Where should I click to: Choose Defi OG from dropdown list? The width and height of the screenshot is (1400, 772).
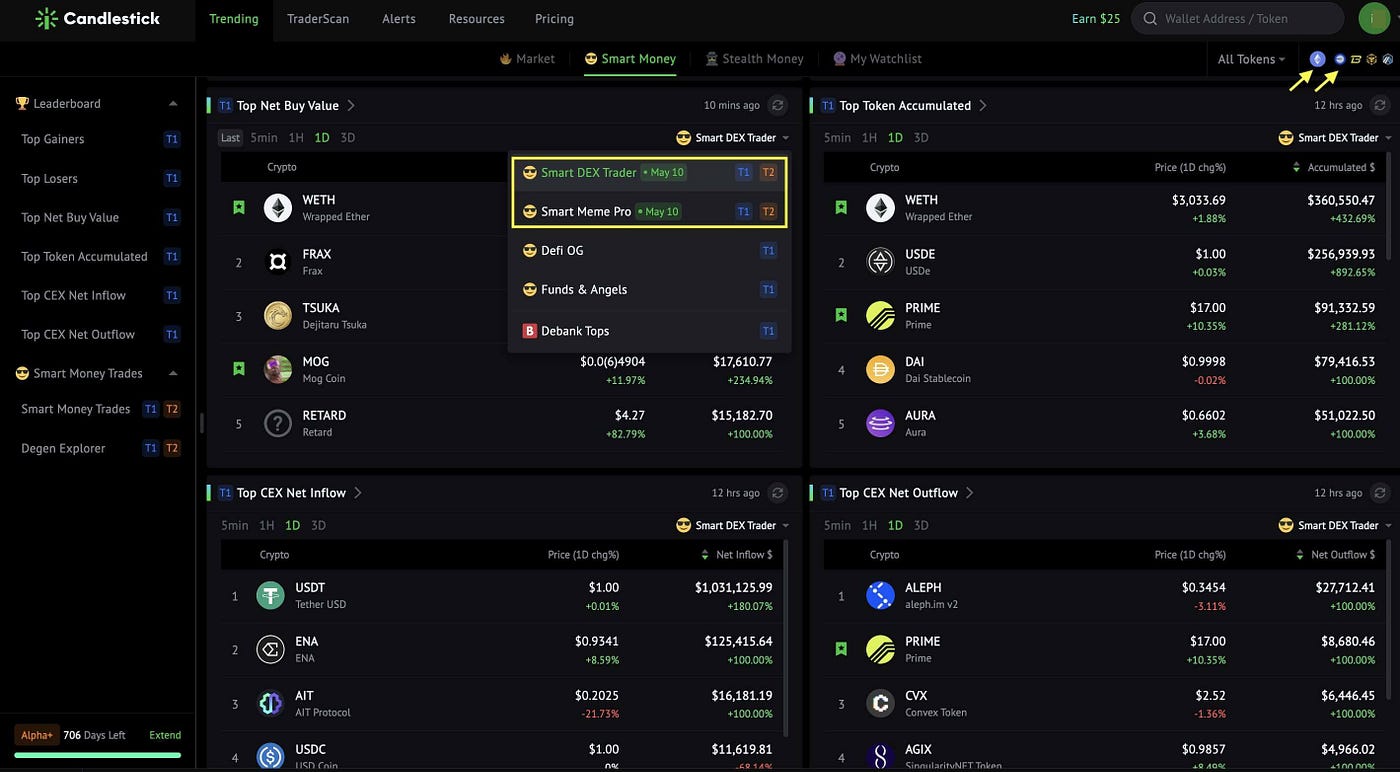pos(650,250)
